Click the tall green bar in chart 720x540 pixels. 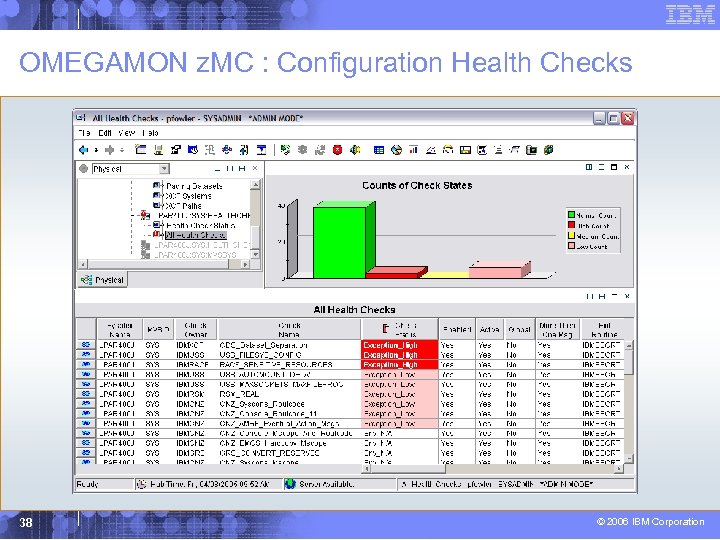click(x=340, y=242)
